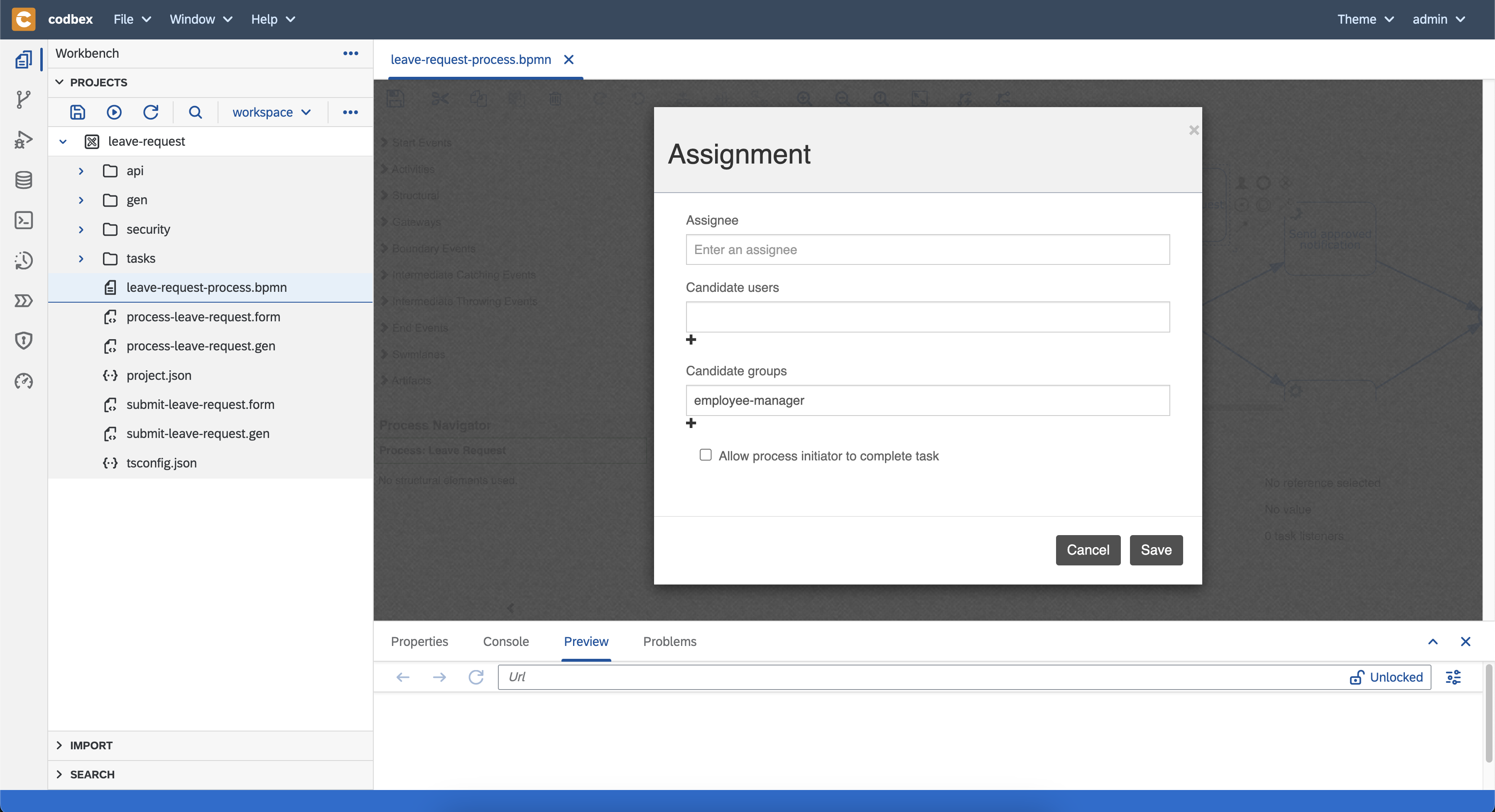
Task: Click the search icon in Projects toolbar
Action: click(195, 112)
